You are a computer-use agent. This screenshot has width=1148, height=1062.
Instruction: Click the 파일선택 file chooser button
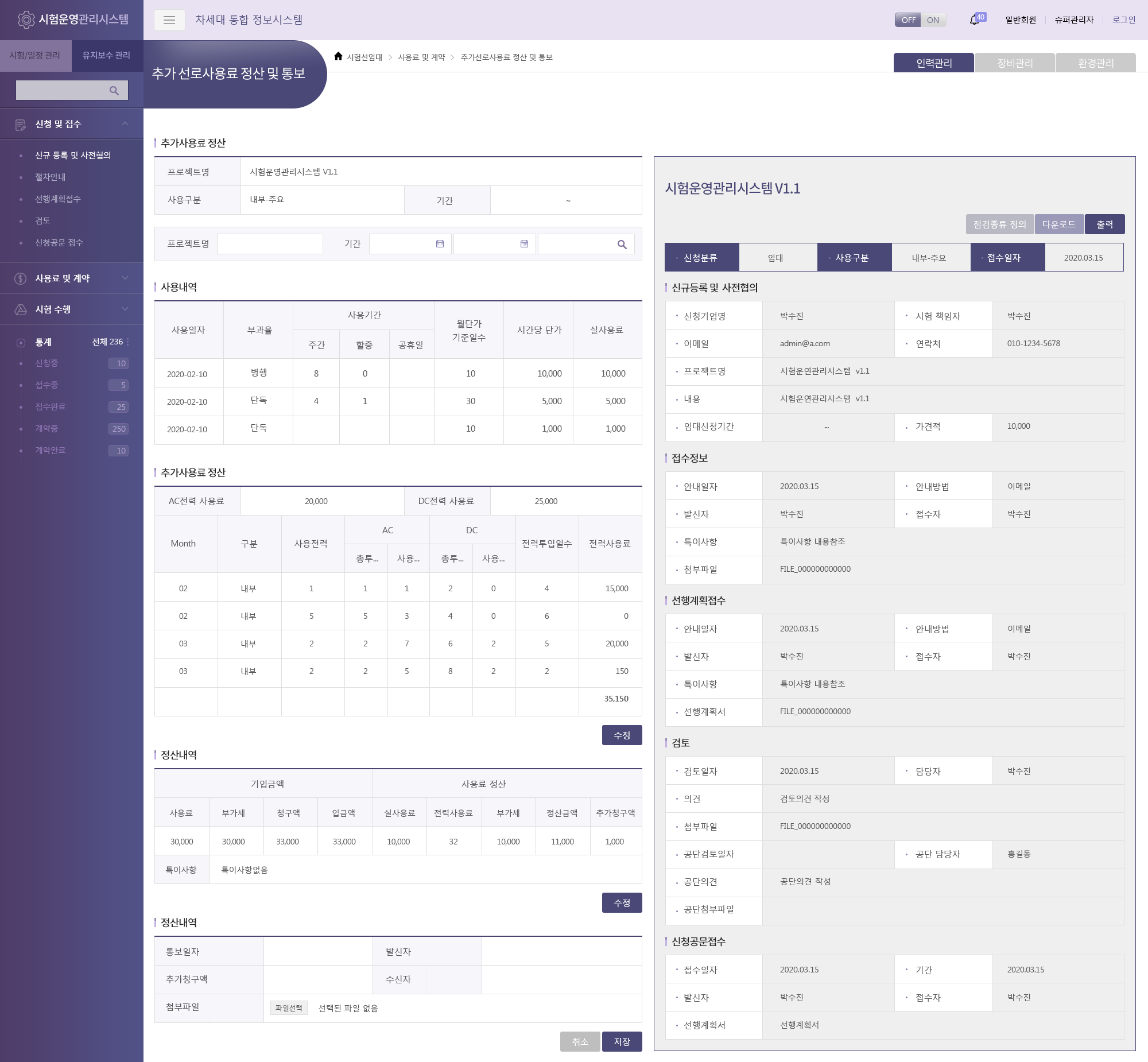[x=289, y=1008]
